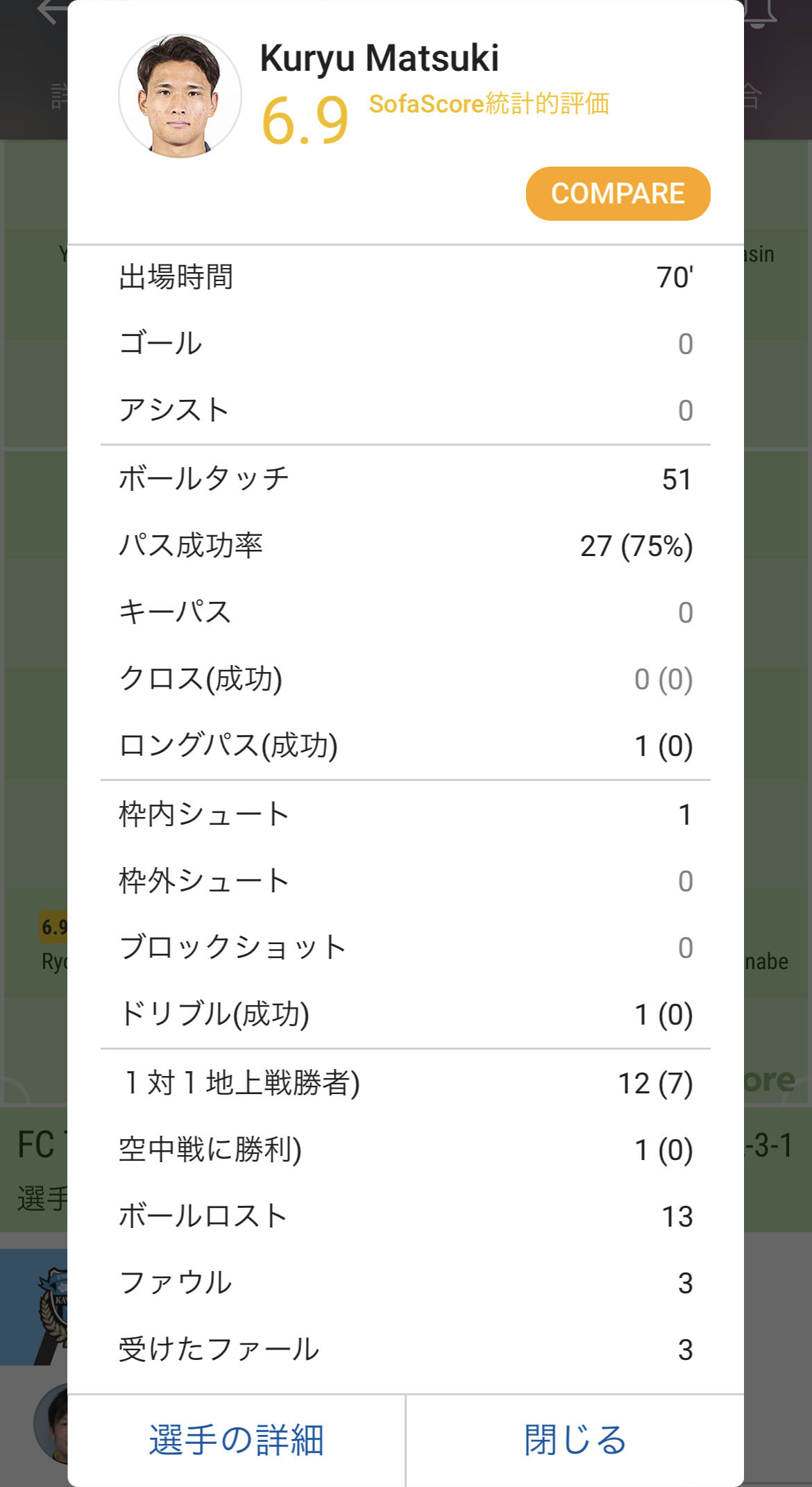812x1487 pixels.
Task: Tap the yellow 6.9 rating badge at left edge
Action: pos(54,927)
